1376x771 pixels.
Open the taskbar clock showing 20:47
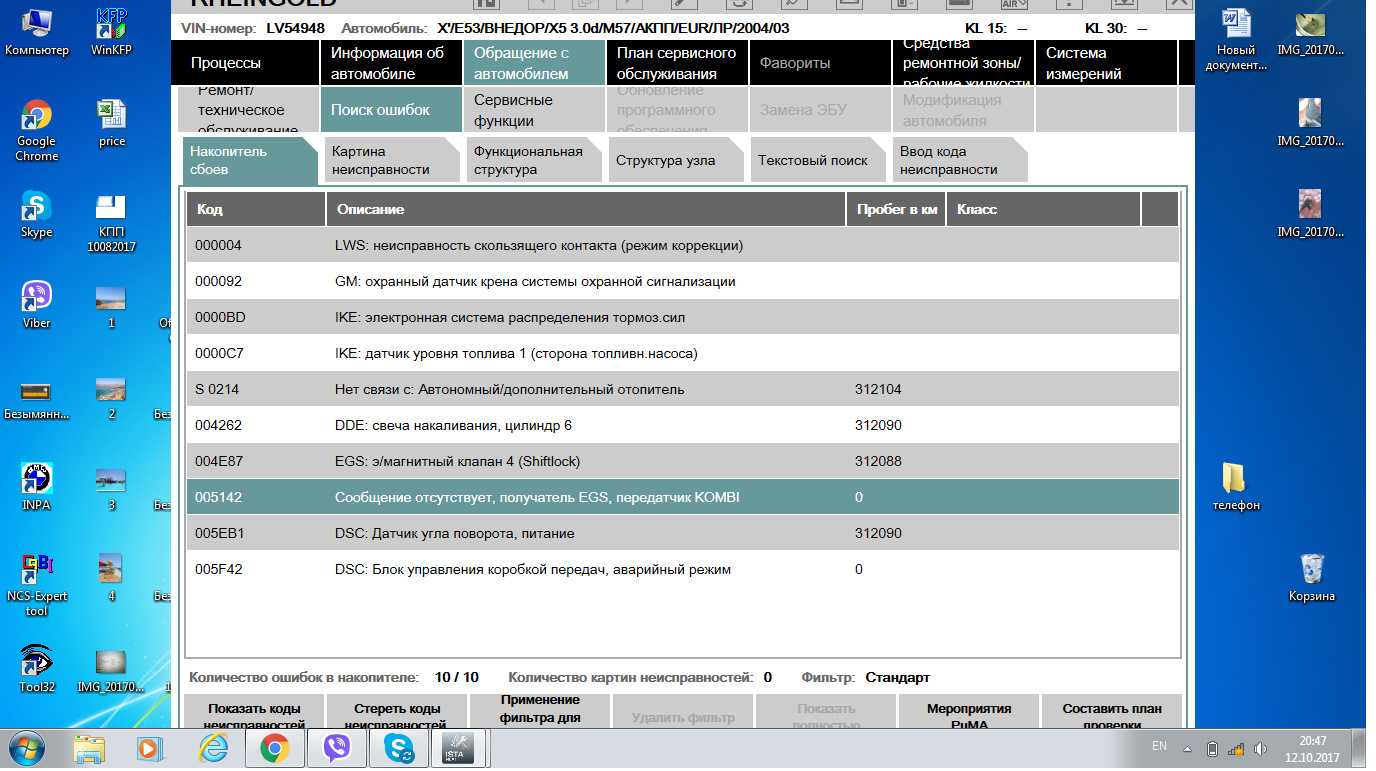[1313, 749]
